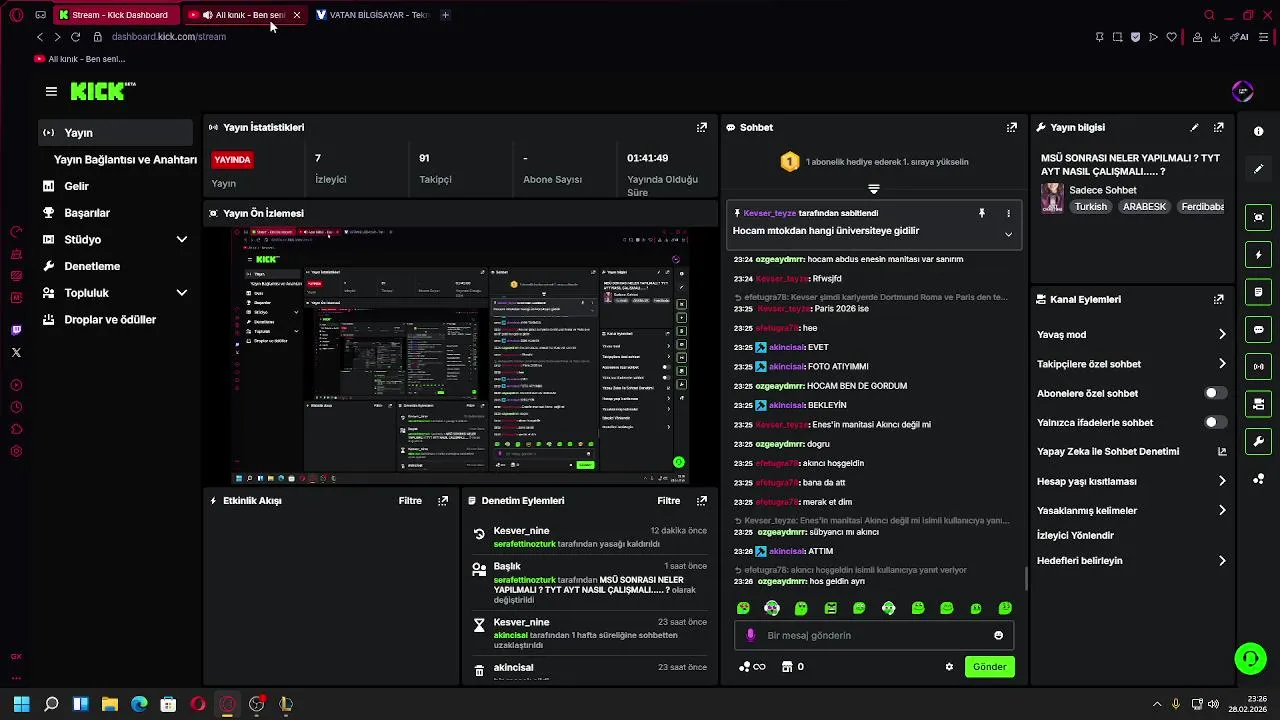Pop out the Denetim Eylemleri panel
This screenshot has height=720, width=1280.
pos(702,500)
